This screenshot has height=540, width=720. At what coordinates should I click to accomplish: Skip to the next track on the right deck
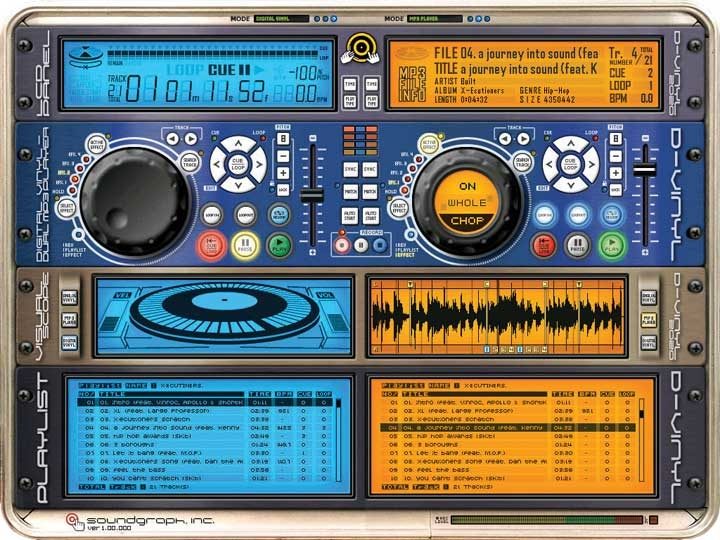pyautogui.click(x=523, y=138)
